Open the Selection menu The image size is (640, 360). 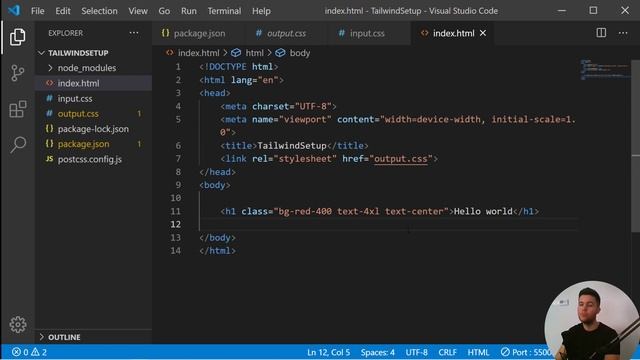click(99, 11)
